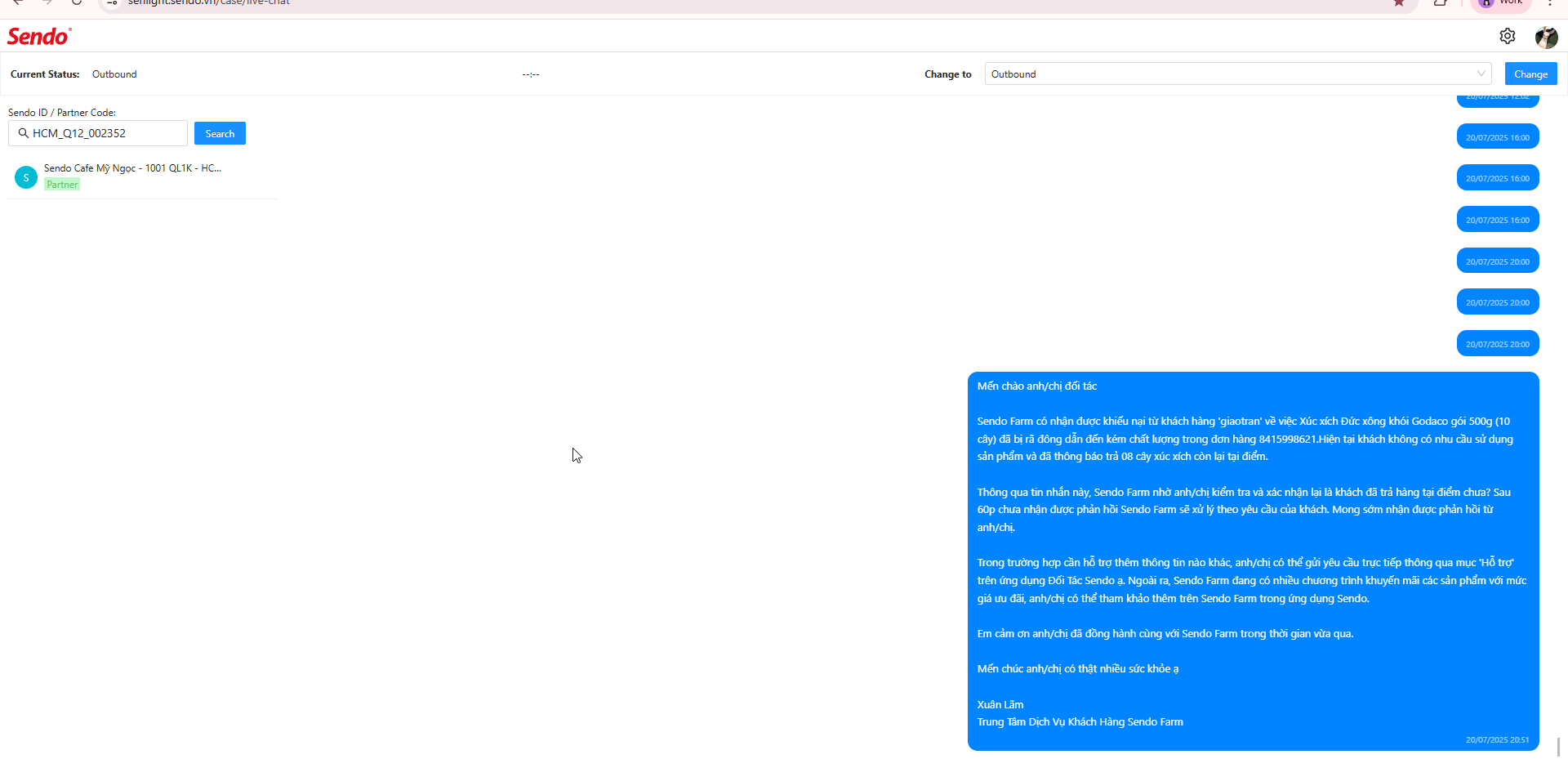
Task: Bookmark this page with the star icon
Action: point(1399,3)
